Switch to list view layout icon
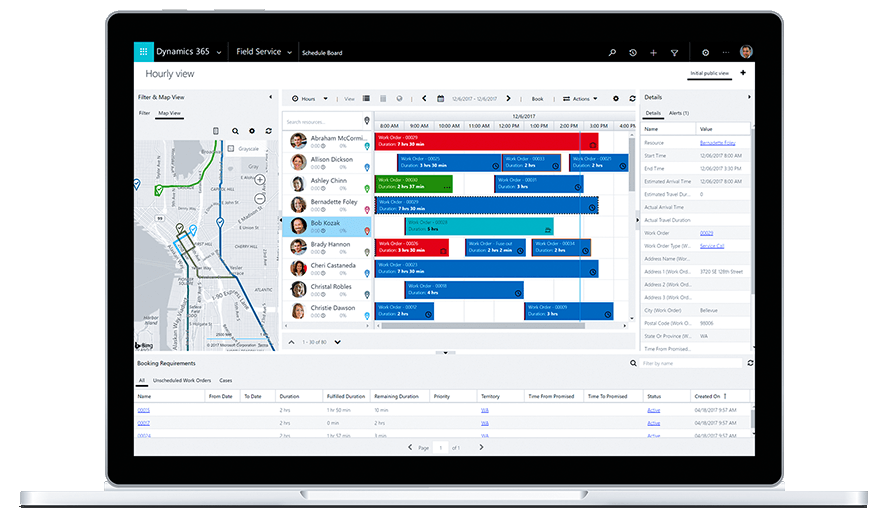The width and height of the screenshot is (881, 517). click(x=367, y=99)
